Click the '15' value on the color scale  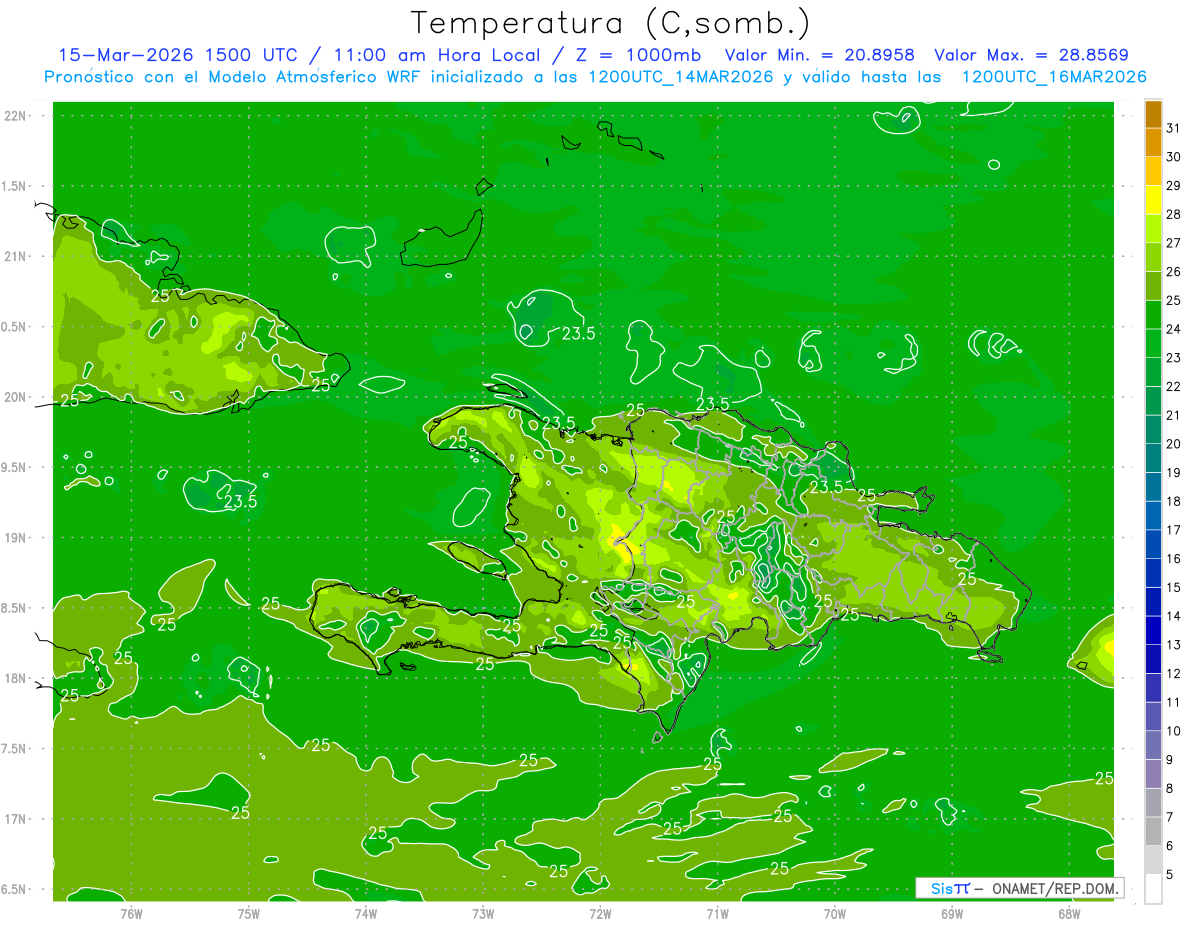coord(1173,587)
